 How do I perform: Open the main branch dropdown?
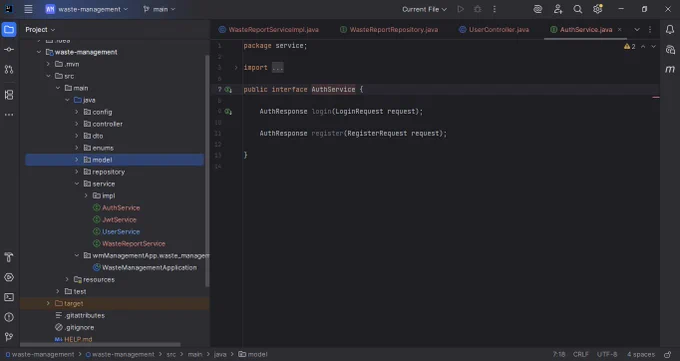click(x=159, y=9)
